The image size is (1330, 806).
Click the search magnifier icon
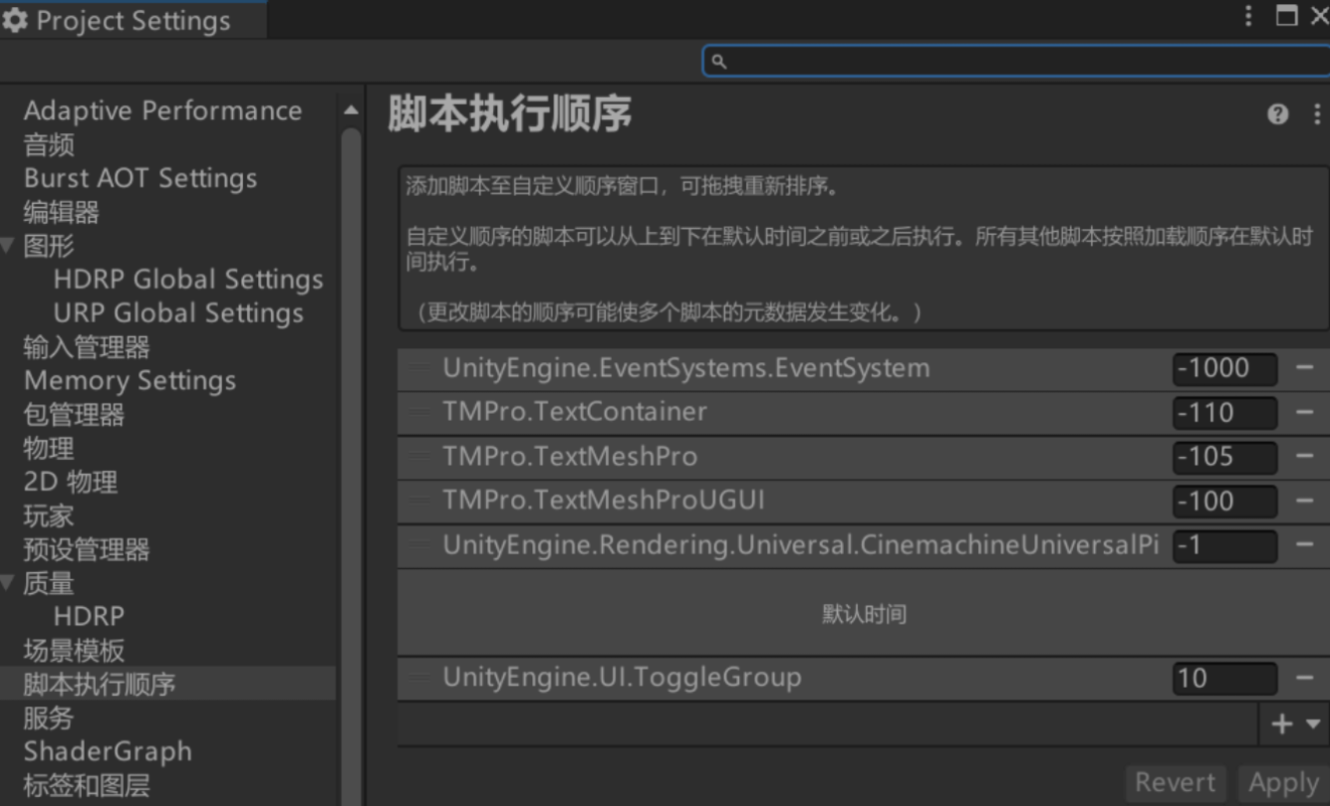(x=718, y=62)
